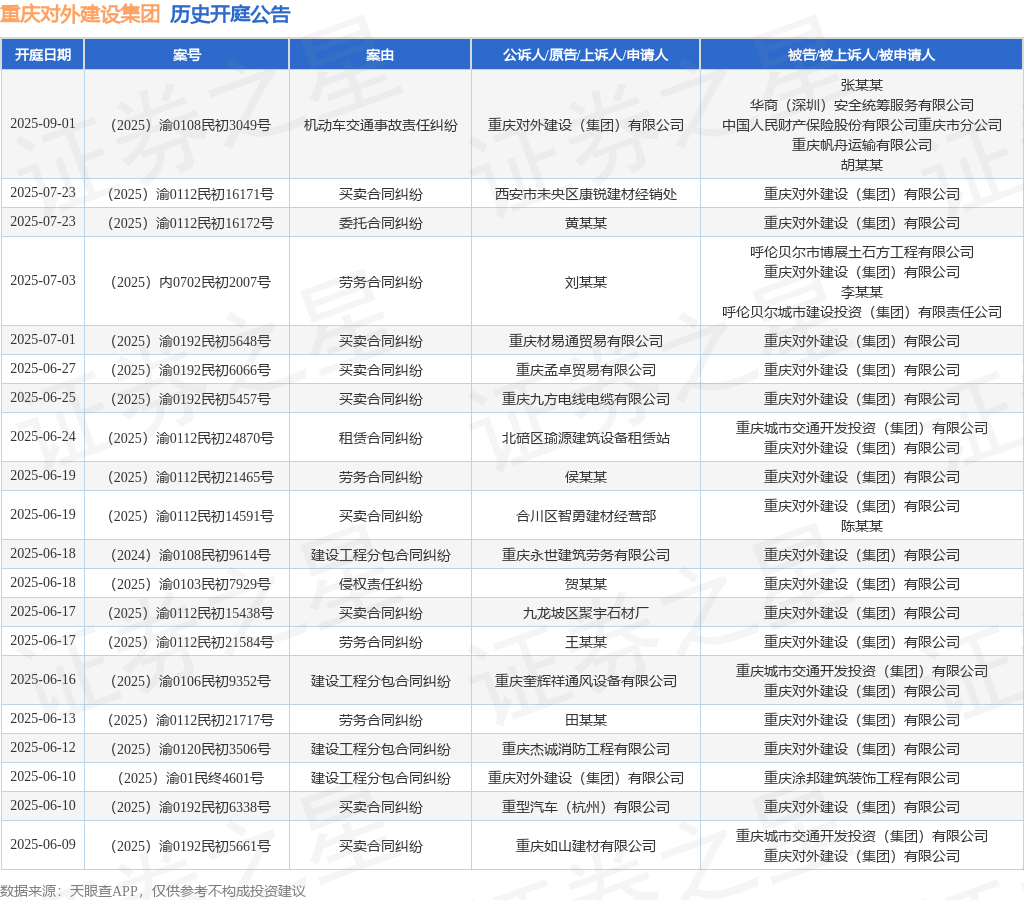Screen dimensions: 1024x900
Task: Select case number (2025)渝0112民初15438号
Action: (x=190, y=613)
